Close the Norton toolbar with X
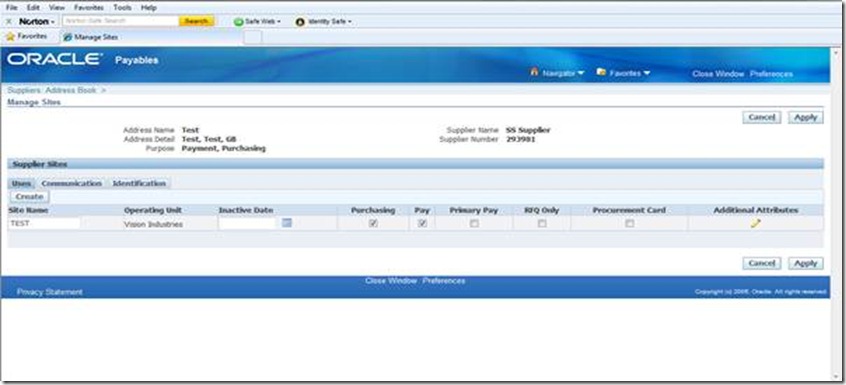 click(x=9, y=22)
